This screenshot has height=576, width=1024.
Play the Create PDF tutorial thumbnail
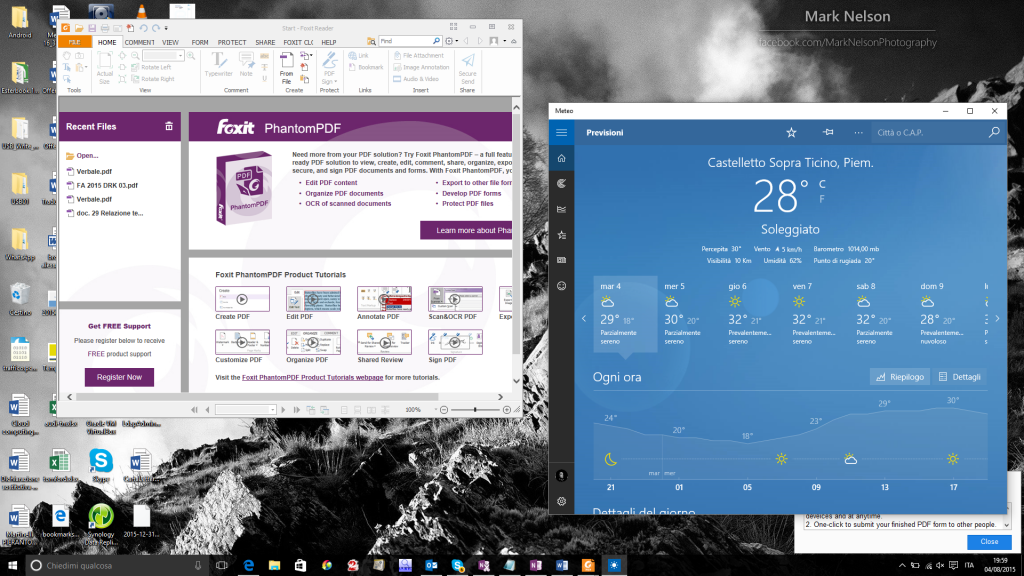[x=242, y=299]
